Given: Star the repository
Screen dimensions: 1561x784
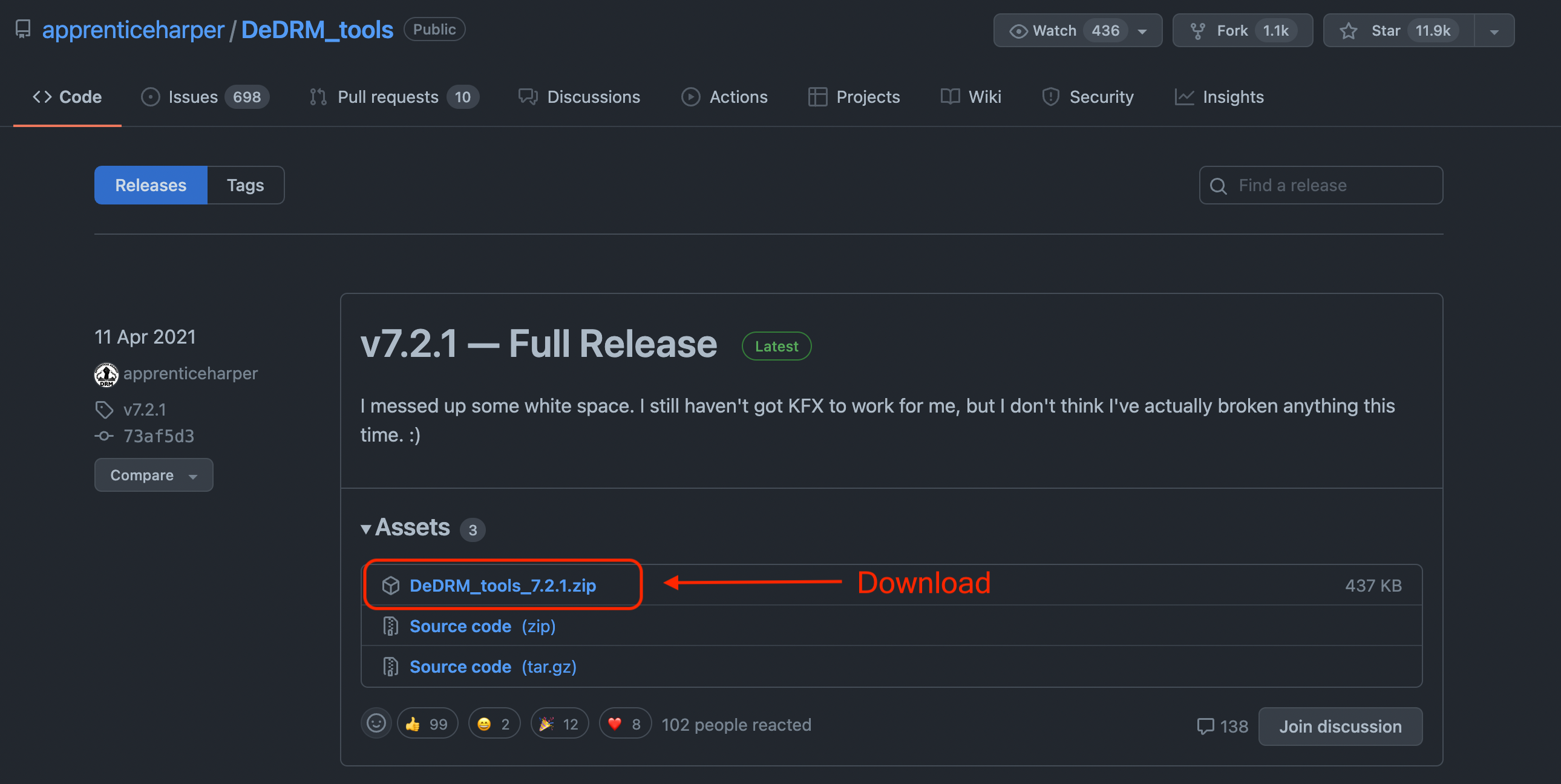Looking at the screenshot, I should [1399, 30].
